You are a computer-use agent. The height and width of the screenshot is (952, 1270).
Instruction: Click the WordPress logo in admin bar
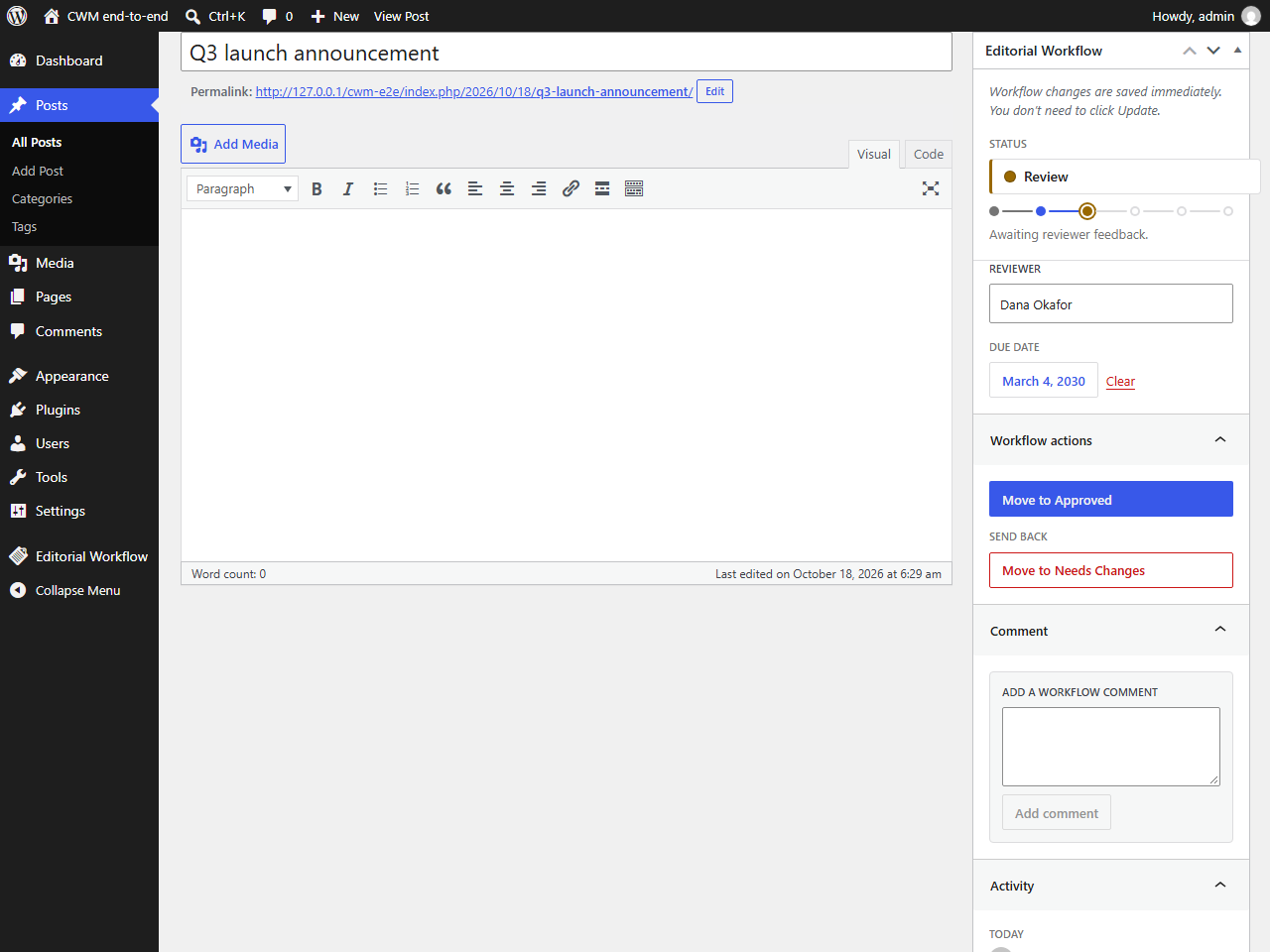[x=17, y=16]
